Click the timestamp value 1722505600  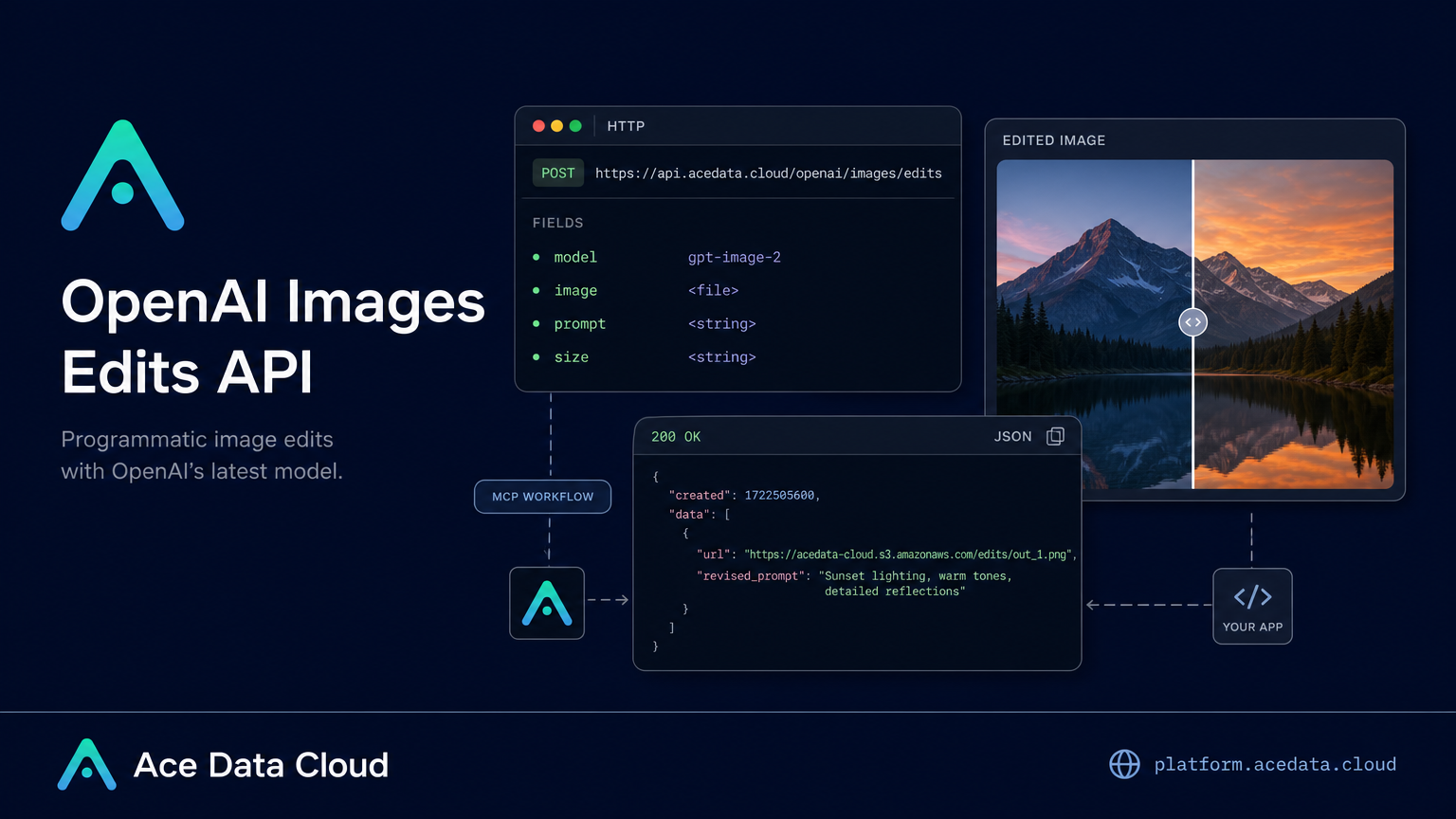(779, 496)
